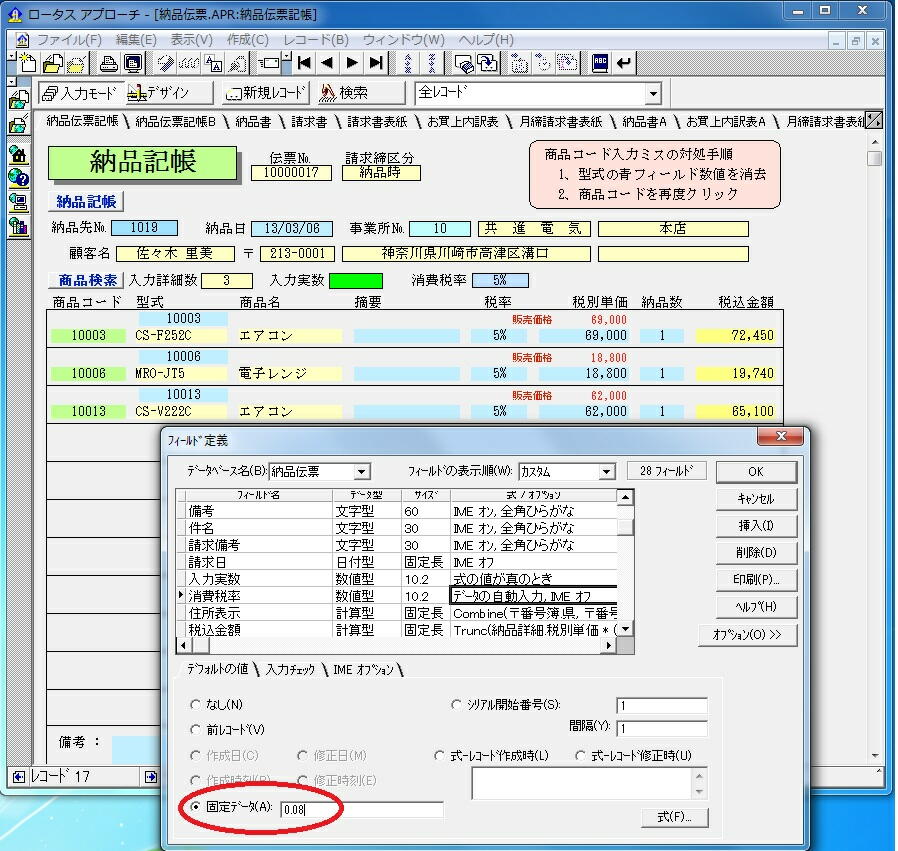
Task: Click OK in field definition dialog
Action: [756, 472]
